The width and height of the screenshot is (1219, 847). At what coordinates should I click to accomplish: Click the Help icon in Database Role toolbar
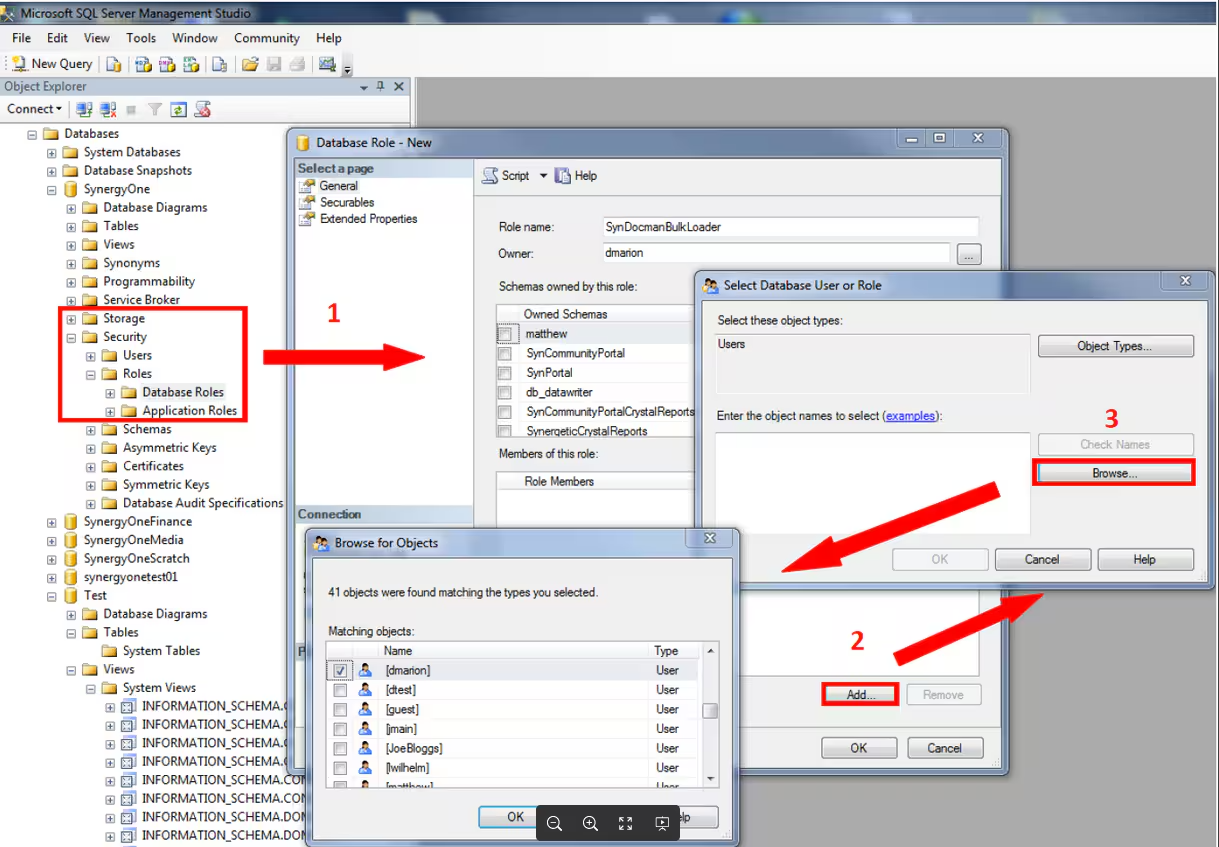coord(563,176)
